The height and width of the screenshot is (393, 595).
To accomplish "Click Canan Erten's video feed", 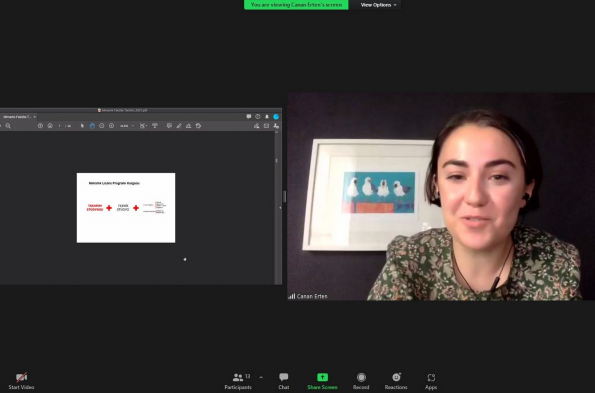I will [x=441, y=196].
